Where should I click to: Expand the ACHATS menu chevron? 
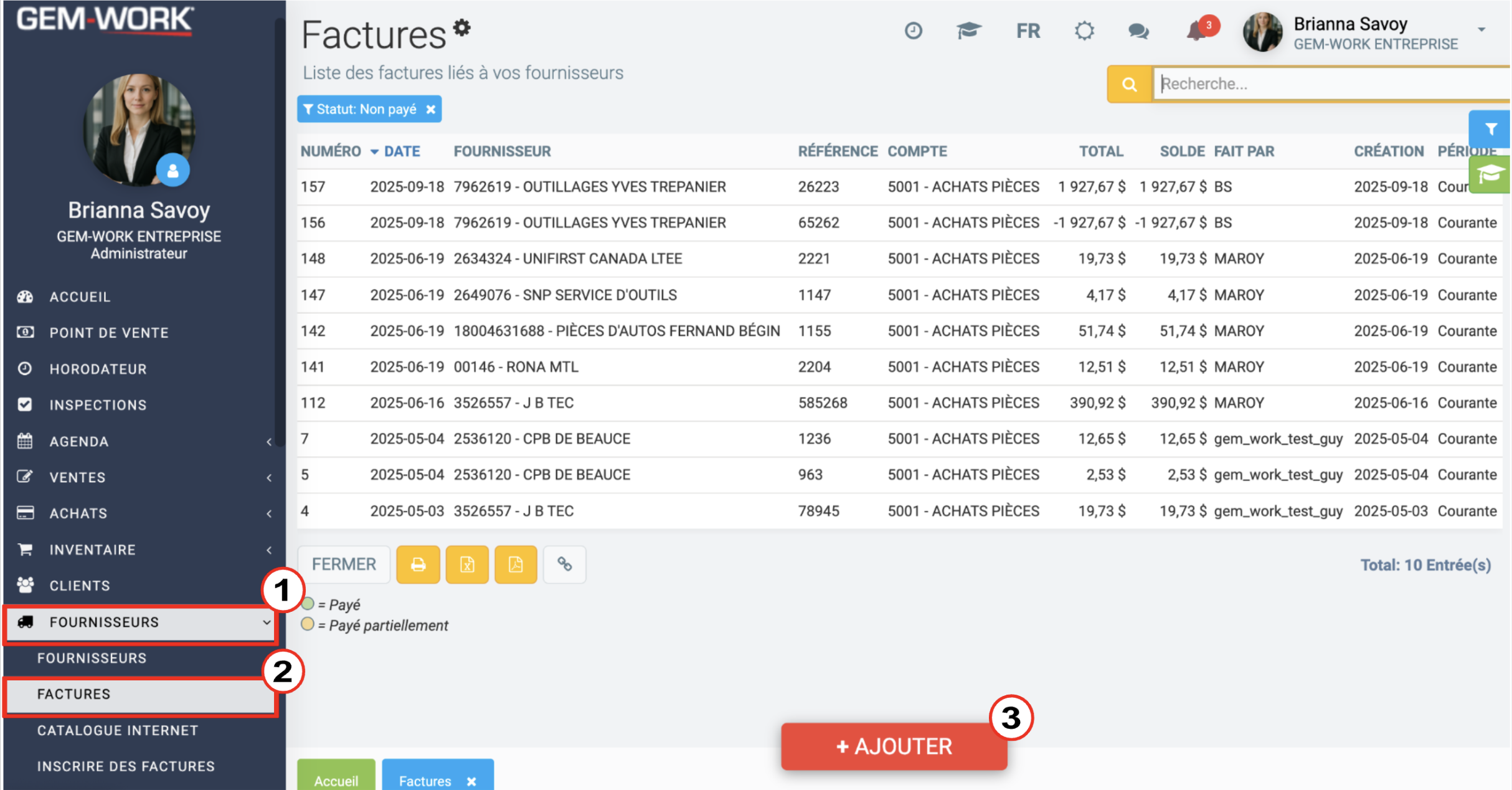[x=268, y=514]
